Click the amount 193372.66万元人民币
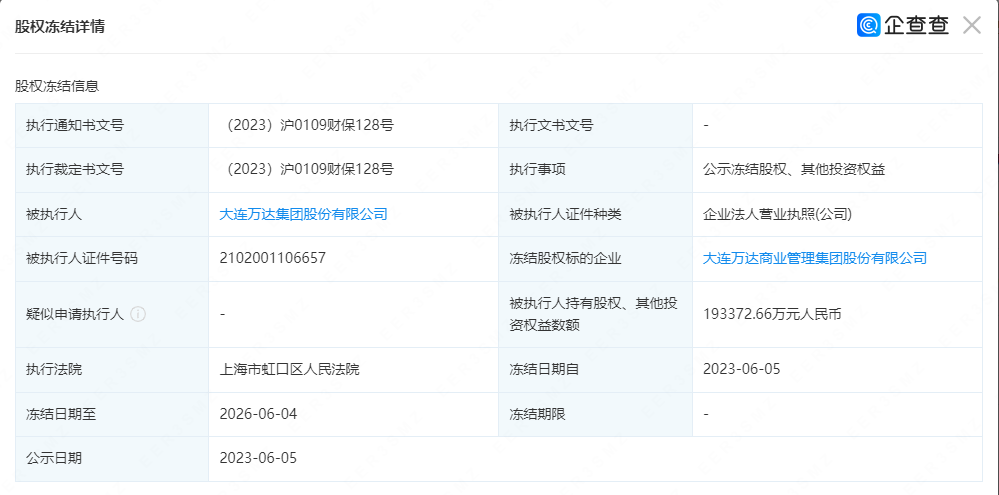The width and height of the screenshot is (999, 495). [x=772, y=314]
